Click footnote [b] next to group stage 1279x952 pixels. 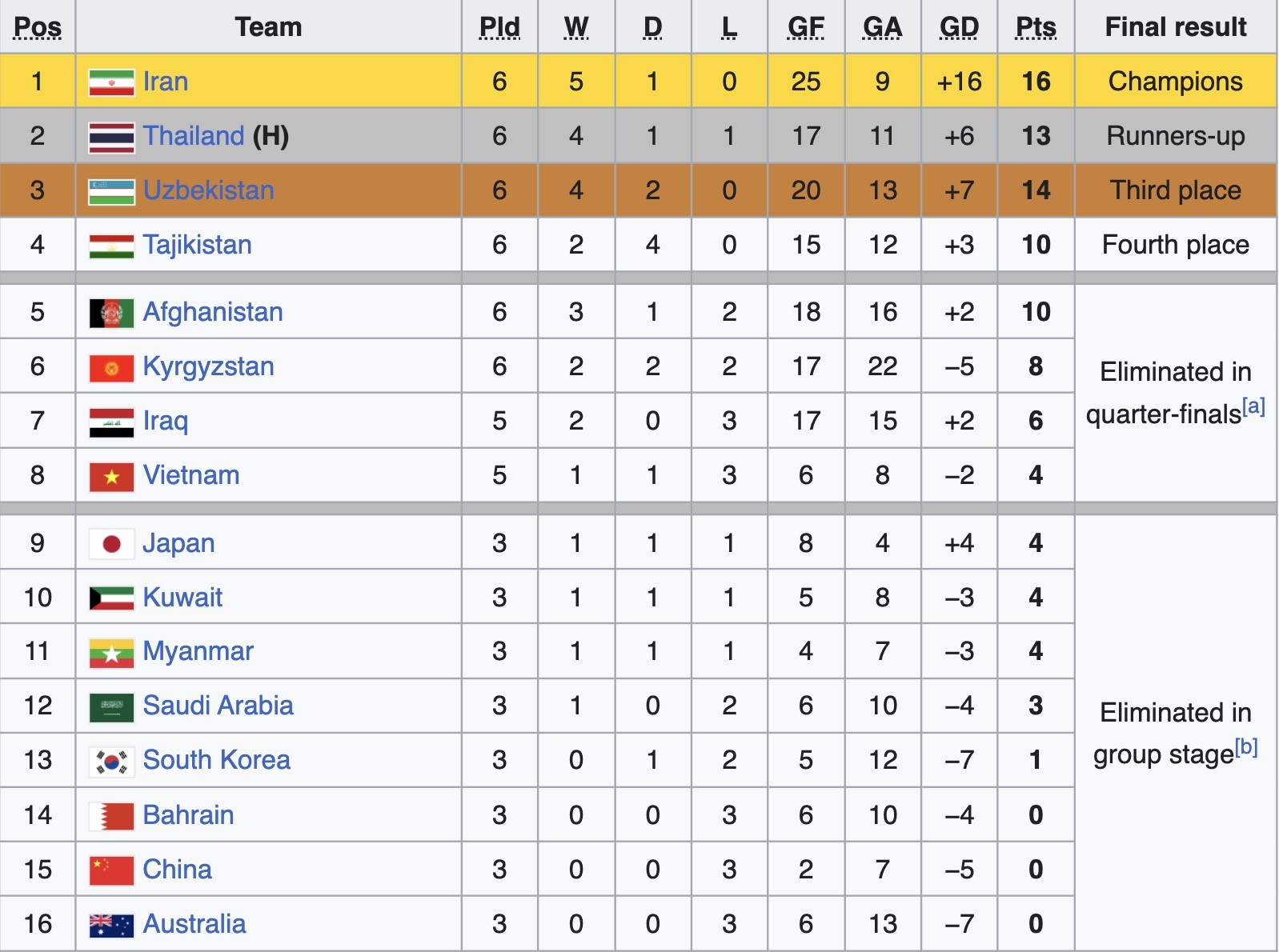coord(1246,747)
